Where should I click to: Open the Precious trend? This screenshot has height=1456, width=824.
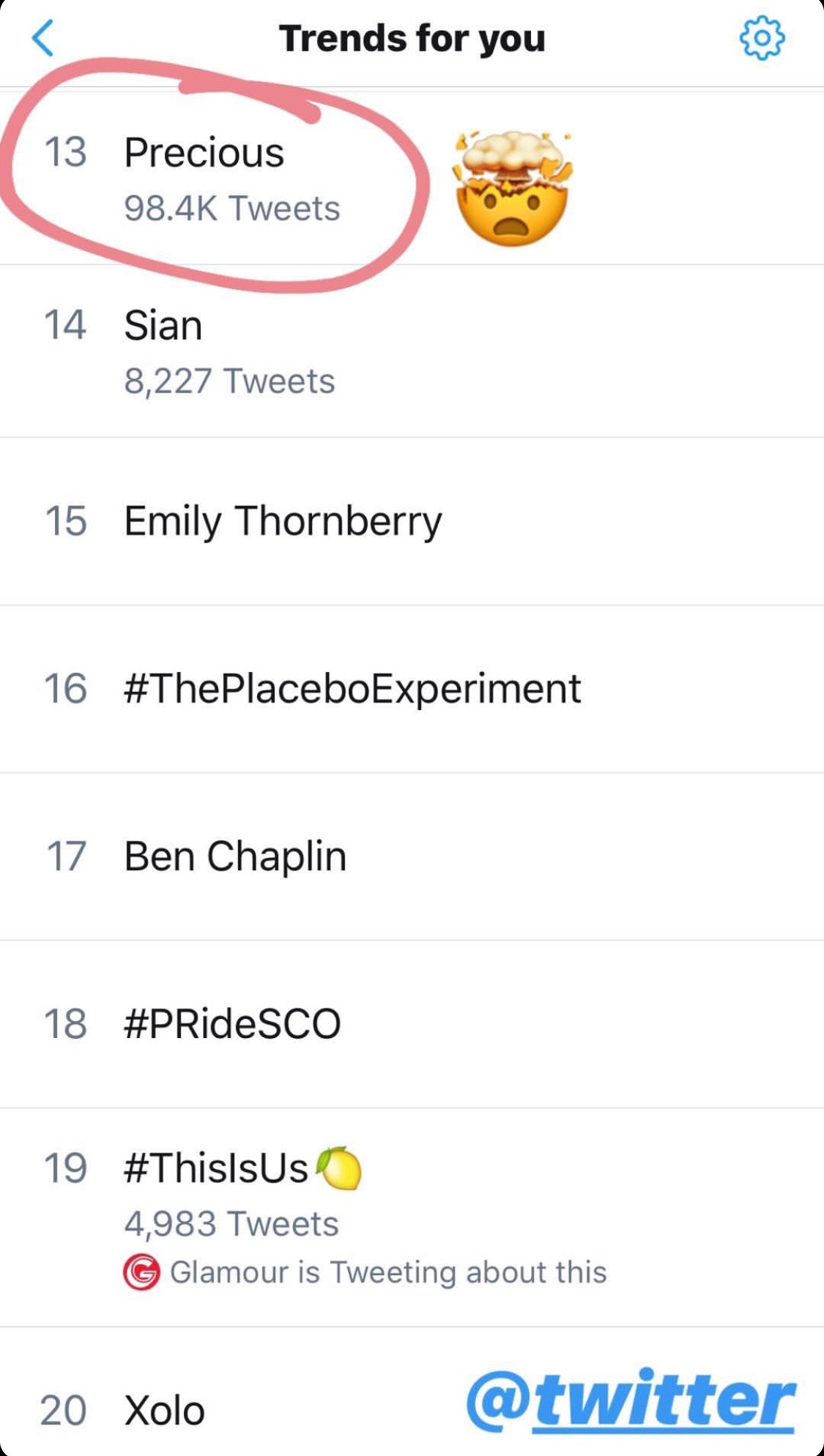tap(412, 178)
